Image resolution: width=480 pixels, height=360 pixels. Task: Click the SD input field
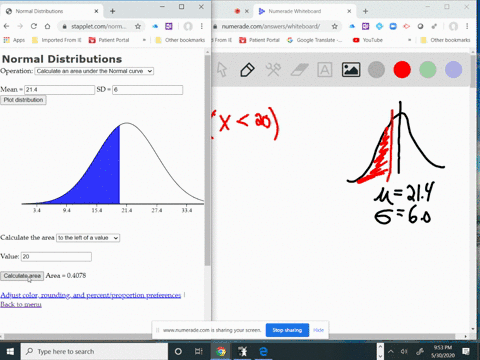pos(147,90)
